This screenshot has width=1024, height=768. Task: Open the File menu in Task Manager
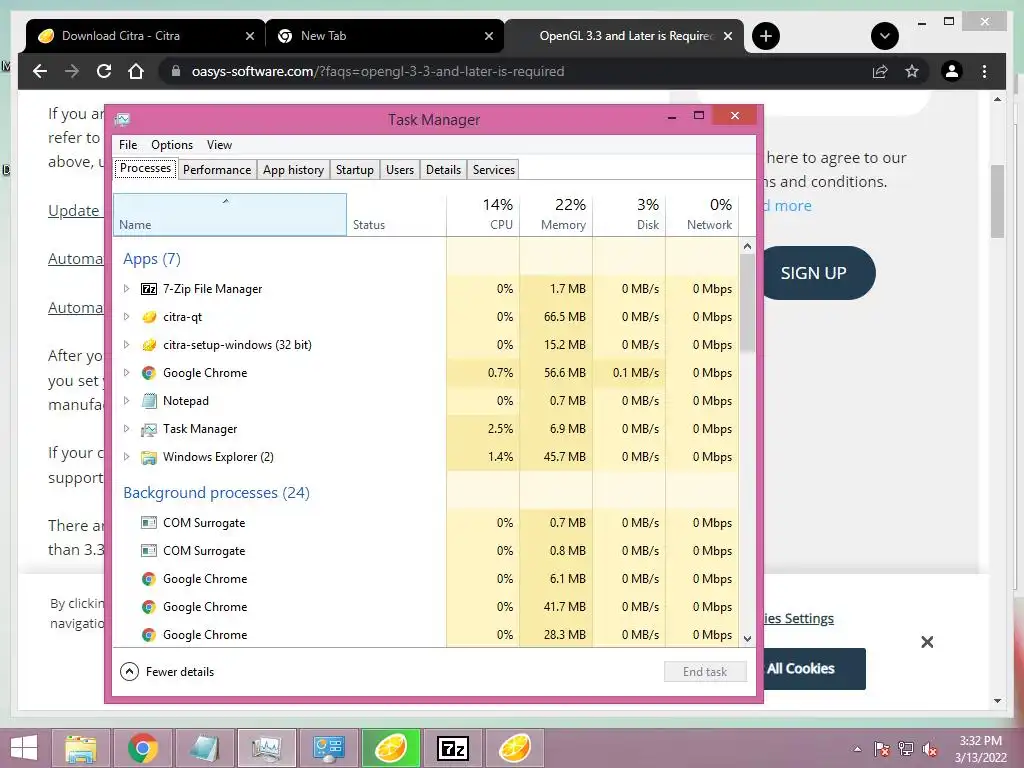coord(128,145)
